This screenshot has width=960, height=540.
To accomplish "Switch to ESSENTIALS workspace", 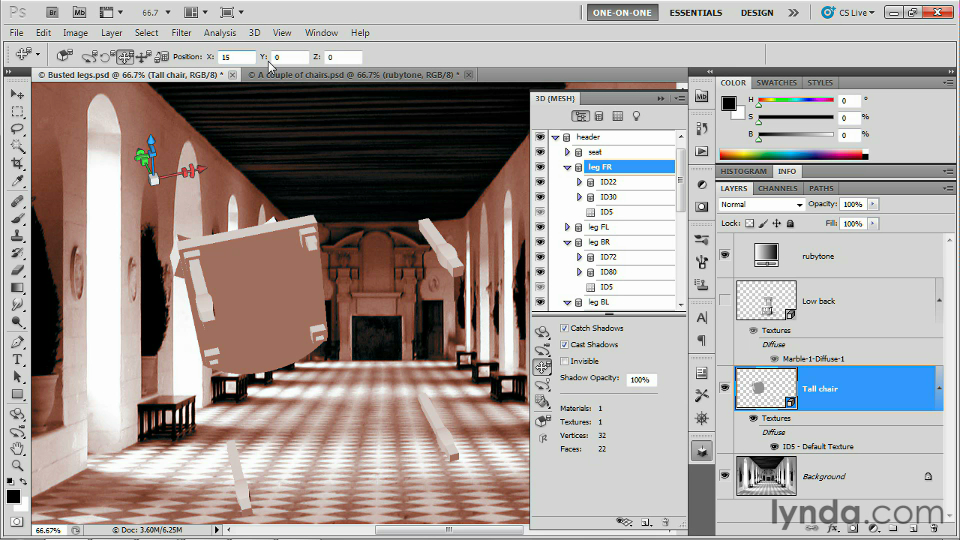I will 696,13.
